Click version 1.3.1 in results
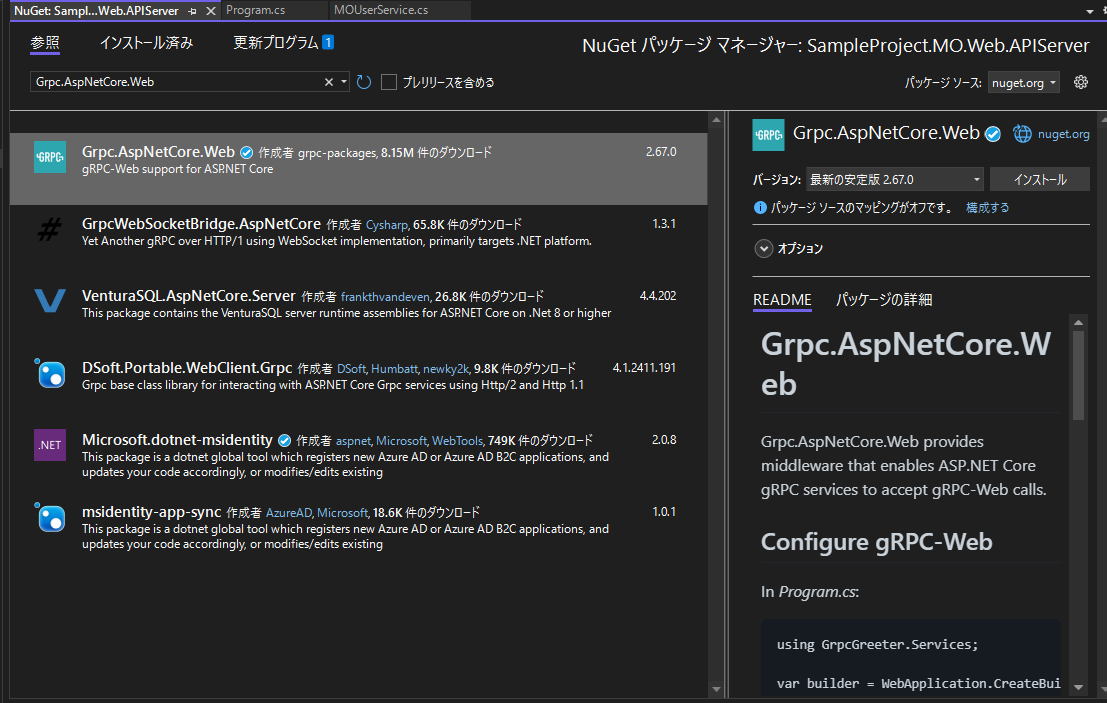The width and height of the screenshot is (1107, 703). 664,224
